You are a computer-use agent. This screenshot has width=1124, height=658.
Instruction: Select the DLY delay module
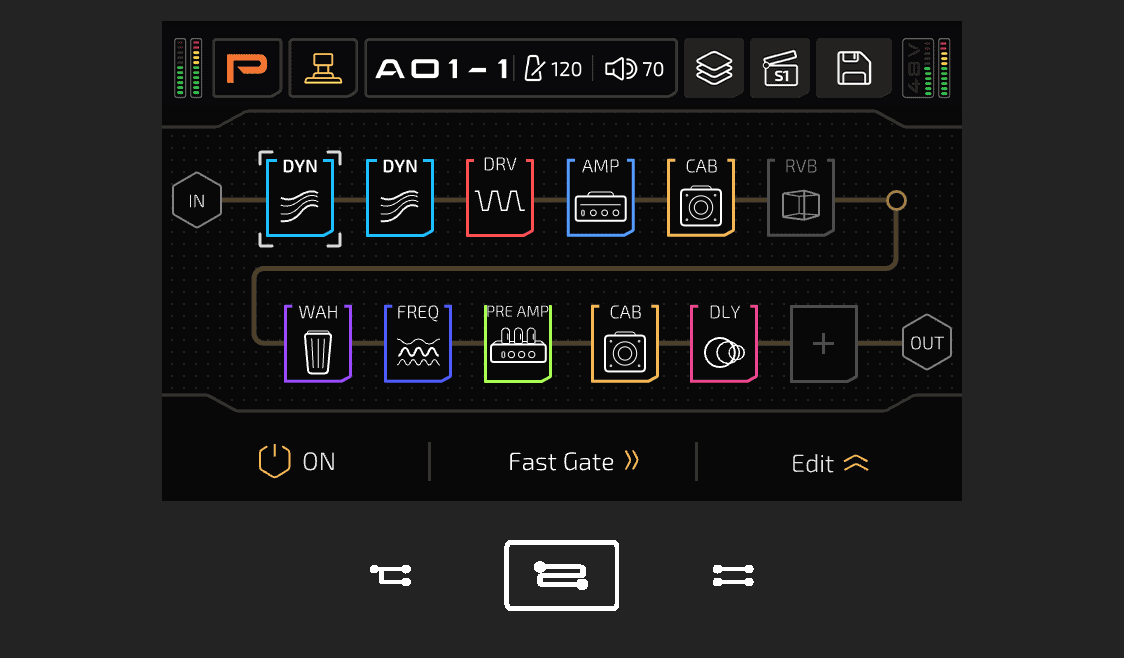tap(724, 343)
